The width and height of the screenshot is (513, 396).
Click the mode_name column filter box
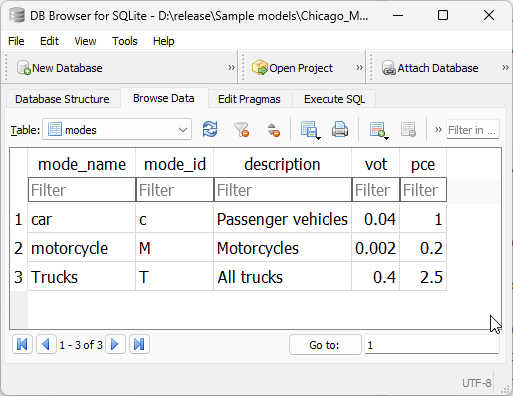(x=82, y=190)
